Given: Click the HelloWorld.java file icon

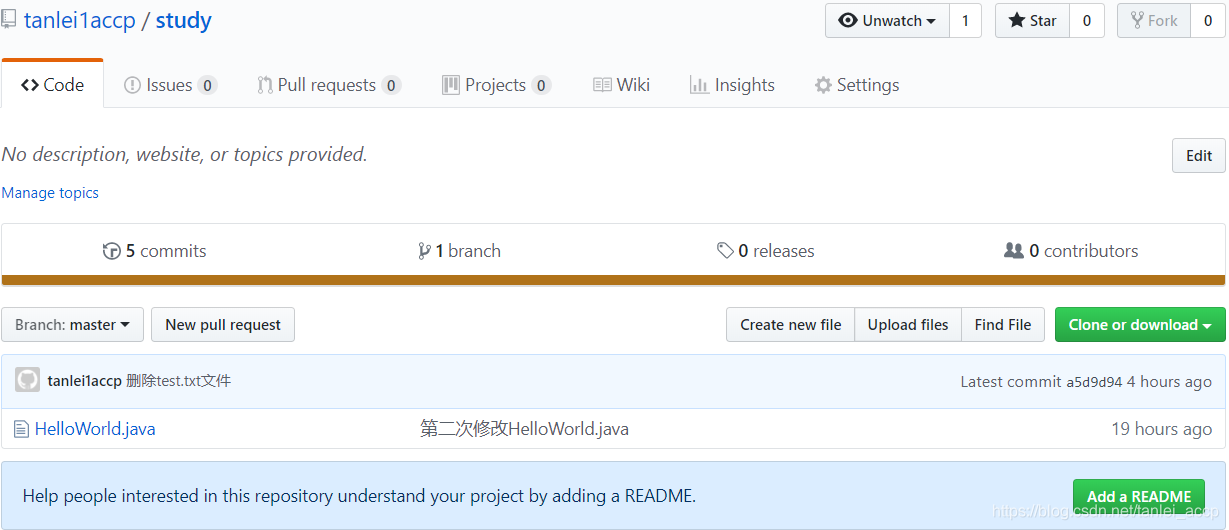Looking at the screenshot, I should point(21,429).
